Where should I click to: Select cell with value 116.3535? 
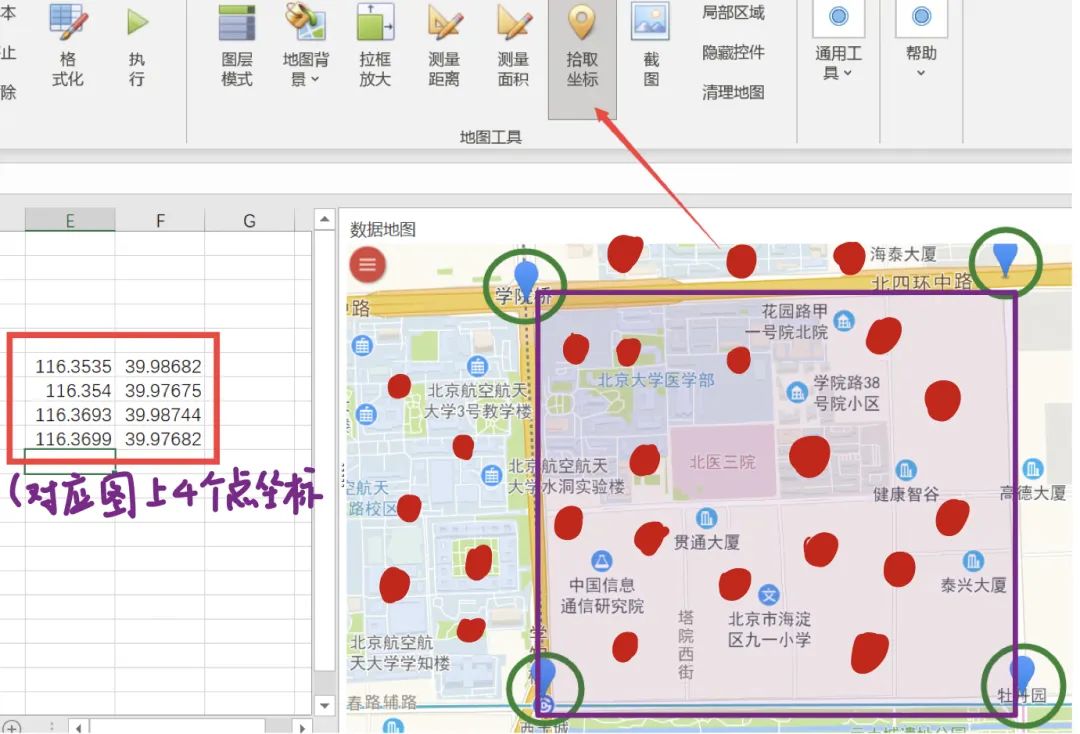(x=70, y=366)
